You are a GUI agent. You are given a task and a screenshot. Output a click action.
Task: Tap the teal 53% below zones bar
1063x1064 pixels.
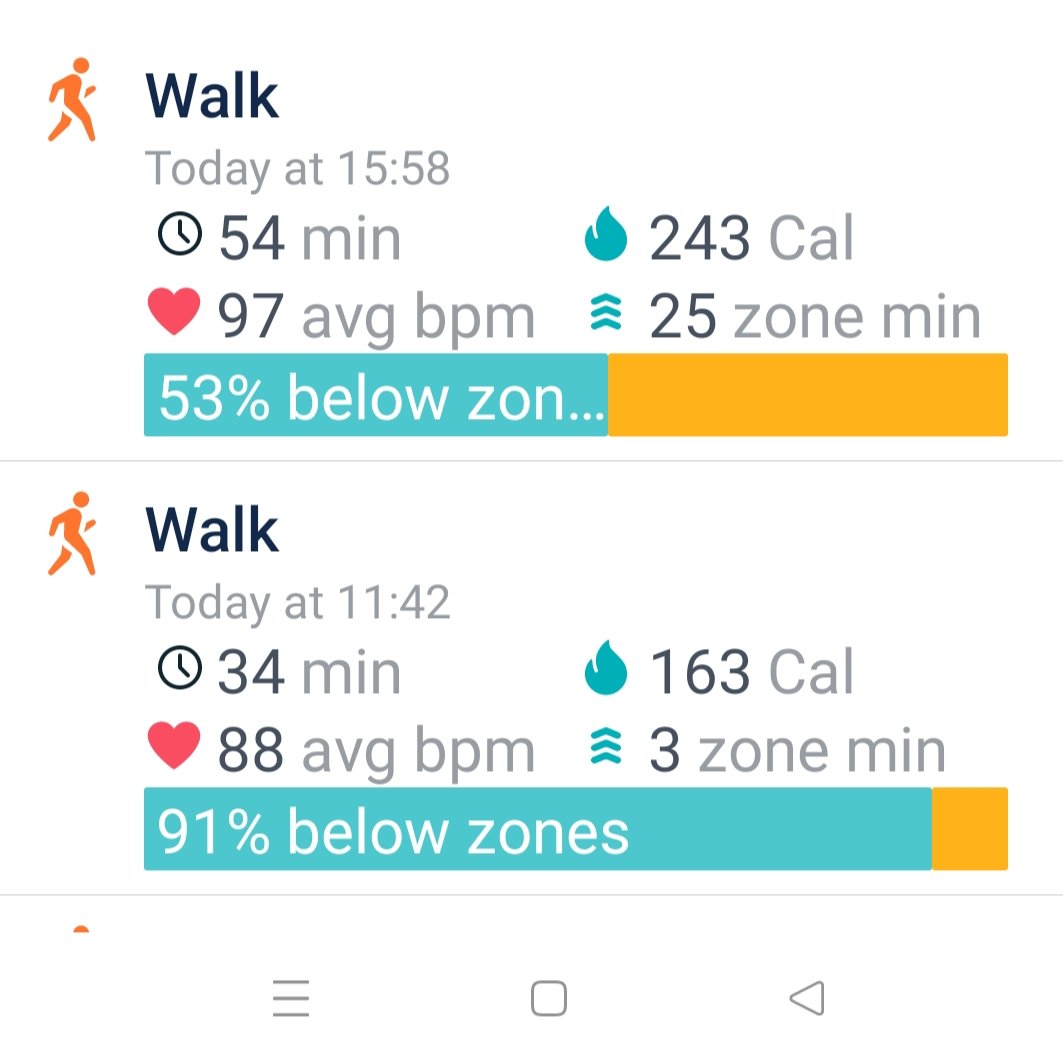pos(376,396)
